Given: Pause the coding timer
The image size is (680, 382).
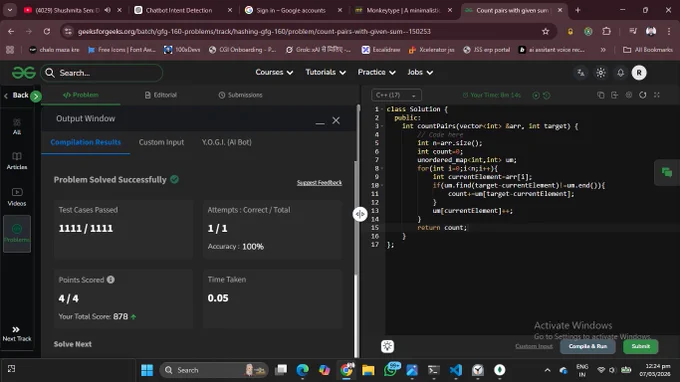Looking at the screenshot, I should 536,95.
